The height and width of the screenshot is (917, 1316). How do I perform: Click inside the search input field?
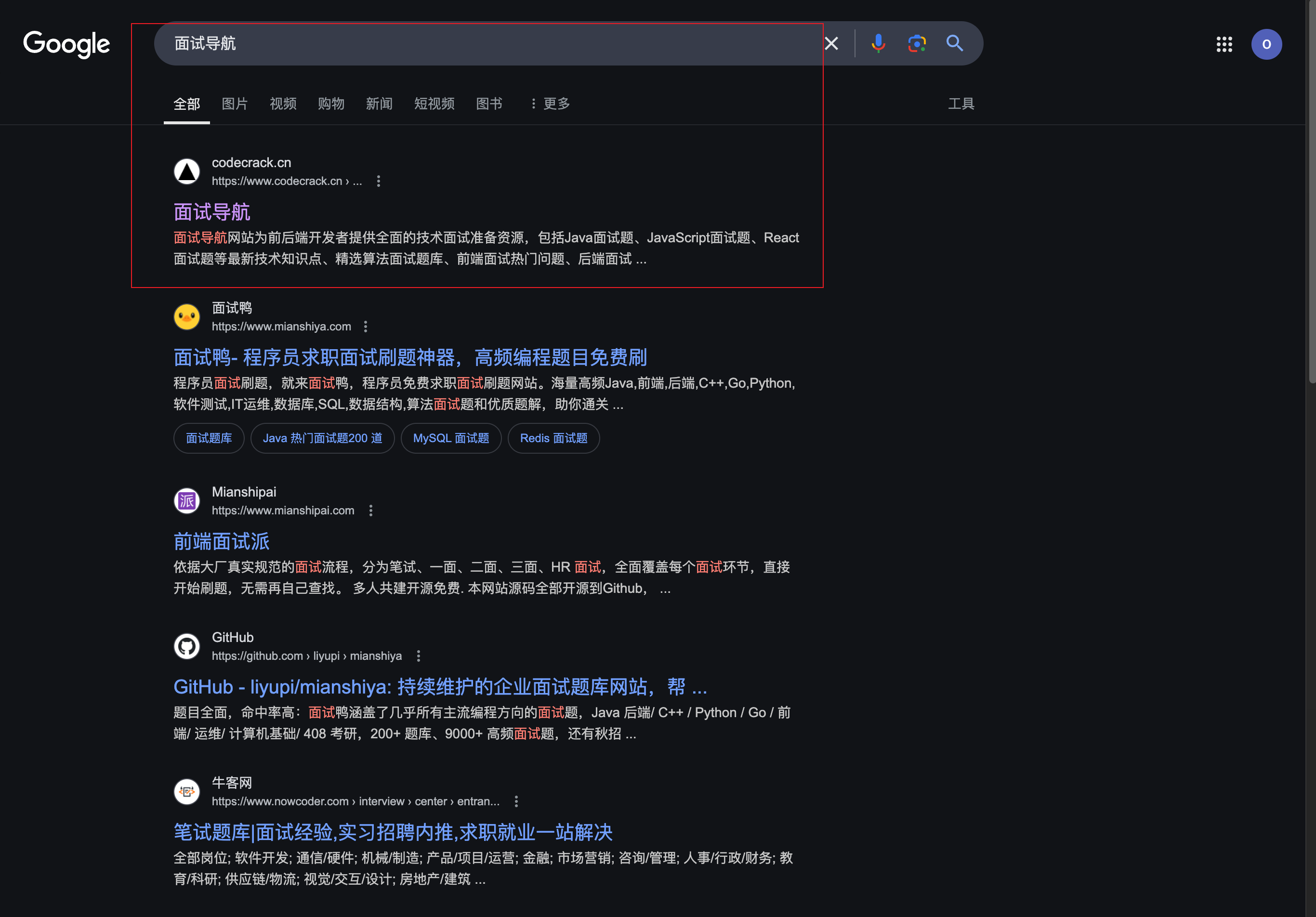(459, 43)
